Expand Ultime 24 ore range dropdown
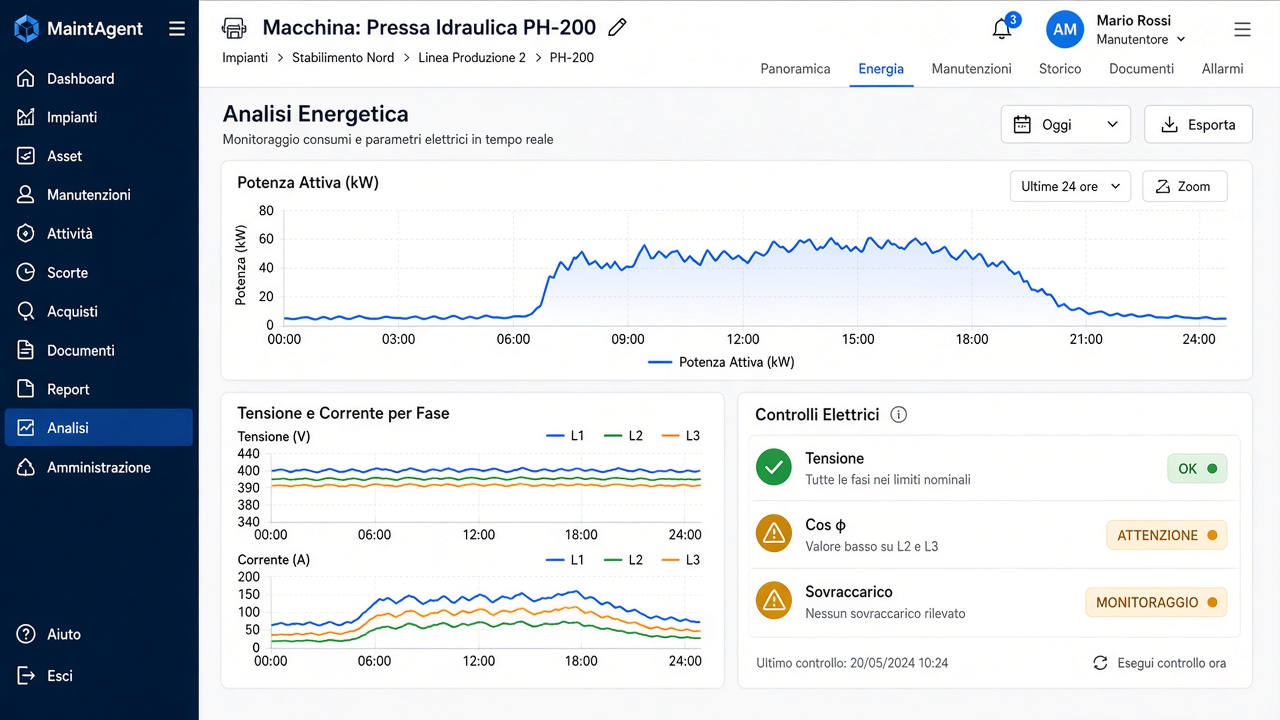 (x=1071, y=186)
